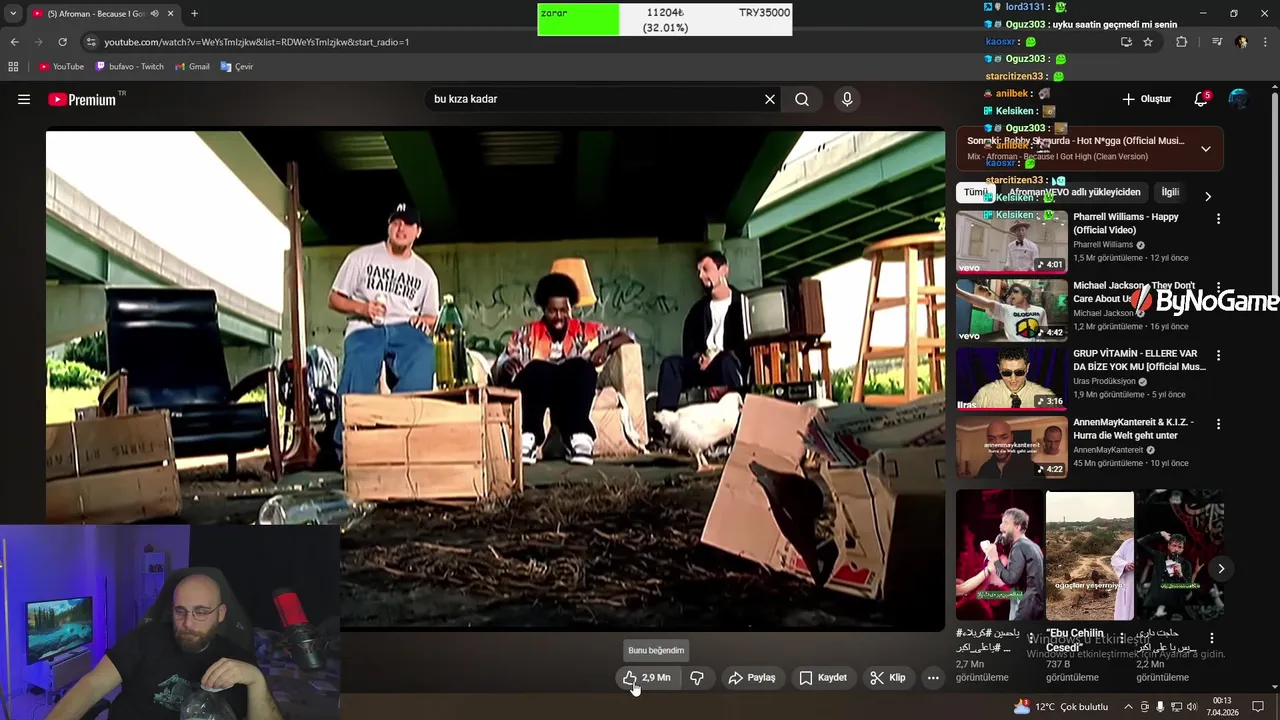Open media controls icon in Chrome toolbar
1280x720 pixels.
(x=1217, y=42)
